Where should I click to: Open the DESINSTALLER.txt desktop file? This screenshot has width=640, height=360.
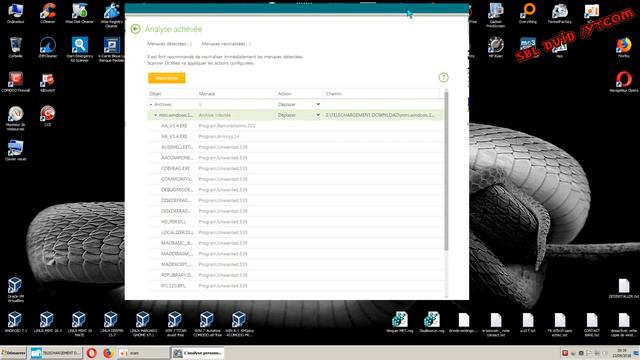[x=624, y=288]
